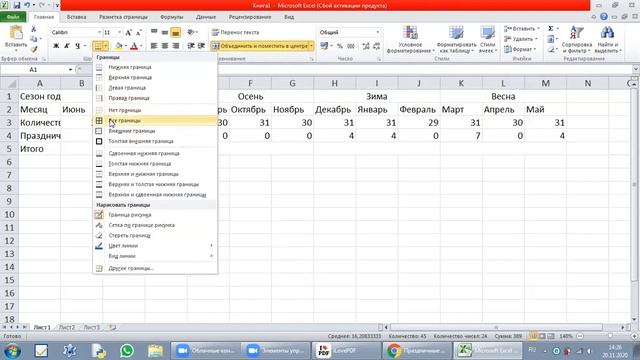Switch to sheet tab Лист2
Viewport: 640px width, 360px height.
(x=67, y=327)
